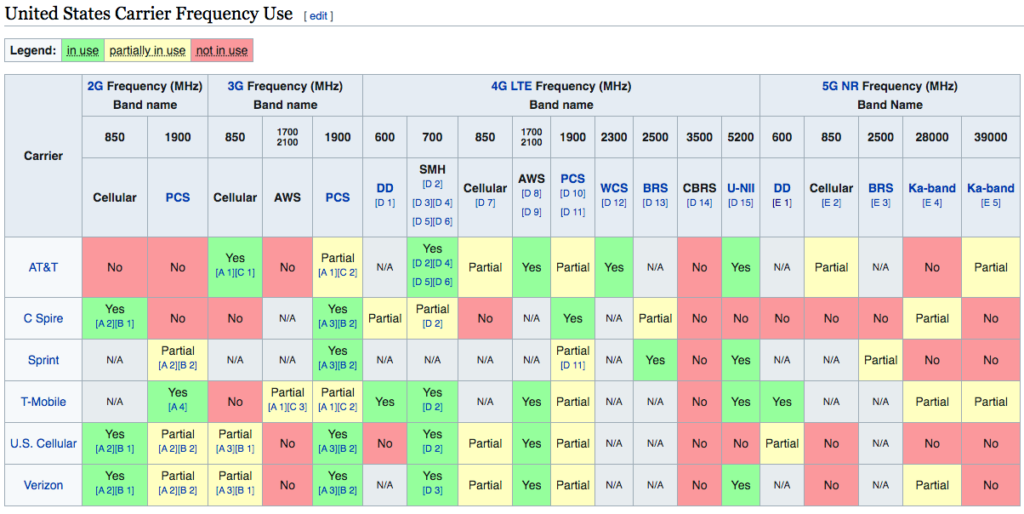Open the T-Mobile carrier link
This screenshot has height=514, width=1024.
[x=43, y=402]
